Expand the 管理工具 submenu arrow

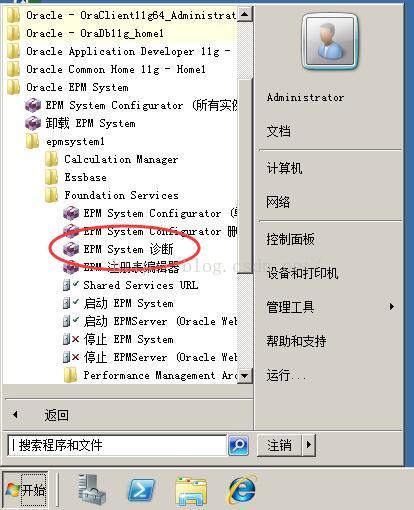click(x=392, y=306)
